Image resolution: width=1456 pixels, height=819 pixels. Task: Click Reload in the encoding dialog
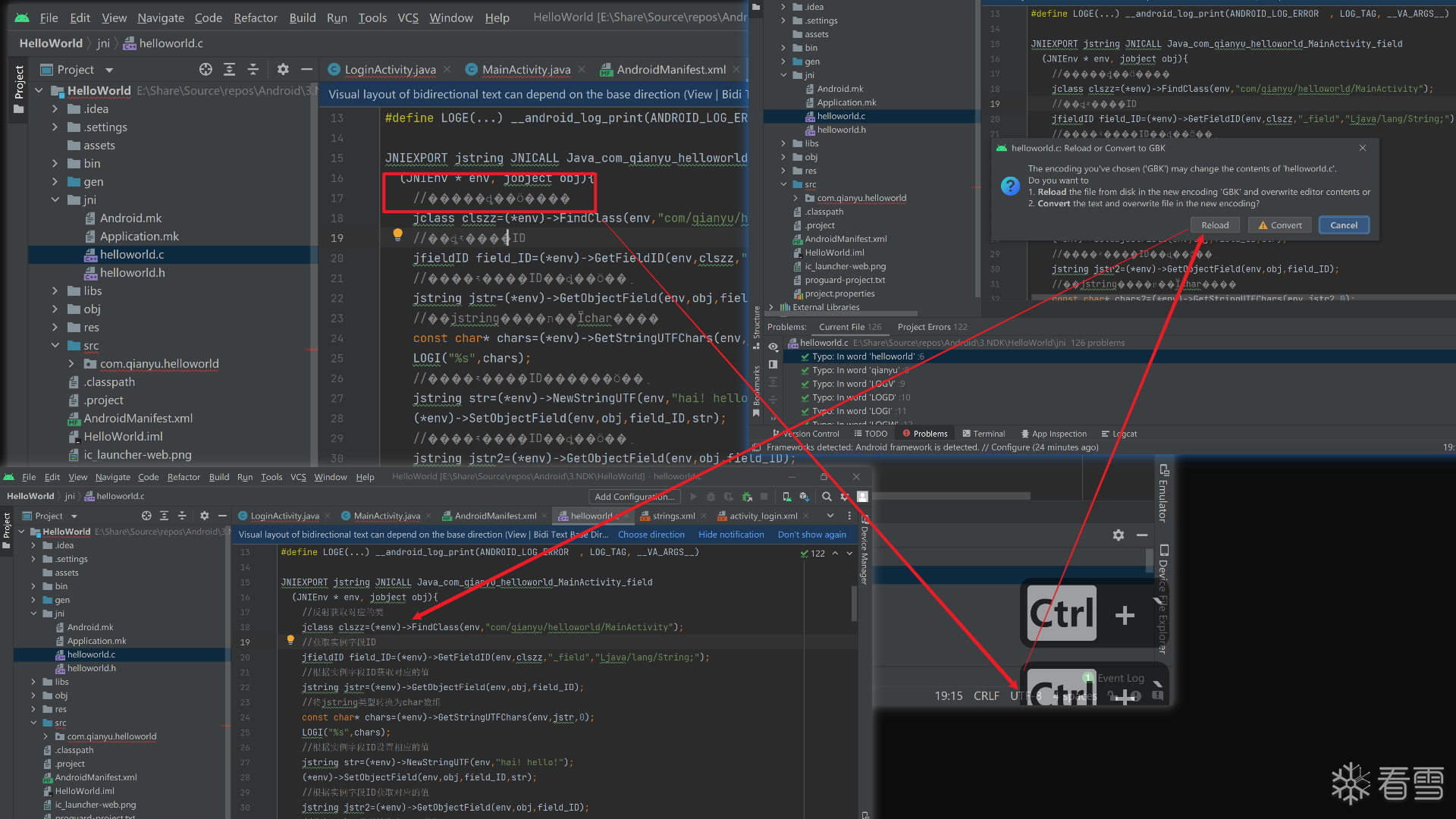(x=1215, y=225)
